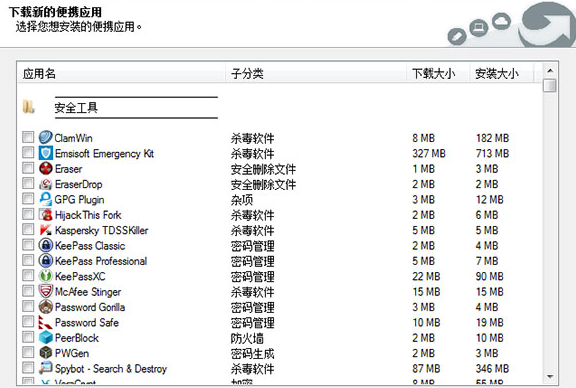This screenshot has width=576, height=388.
Task: Select the Password Gorilla checkbox
Action: pos(28,307)
